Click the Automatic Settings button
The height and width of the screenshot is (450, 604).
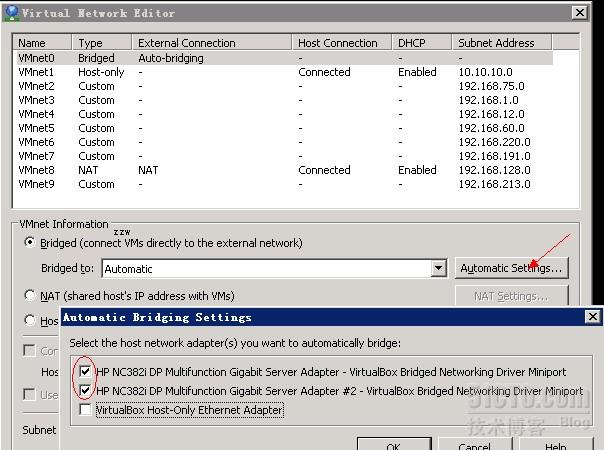(512, 269)
